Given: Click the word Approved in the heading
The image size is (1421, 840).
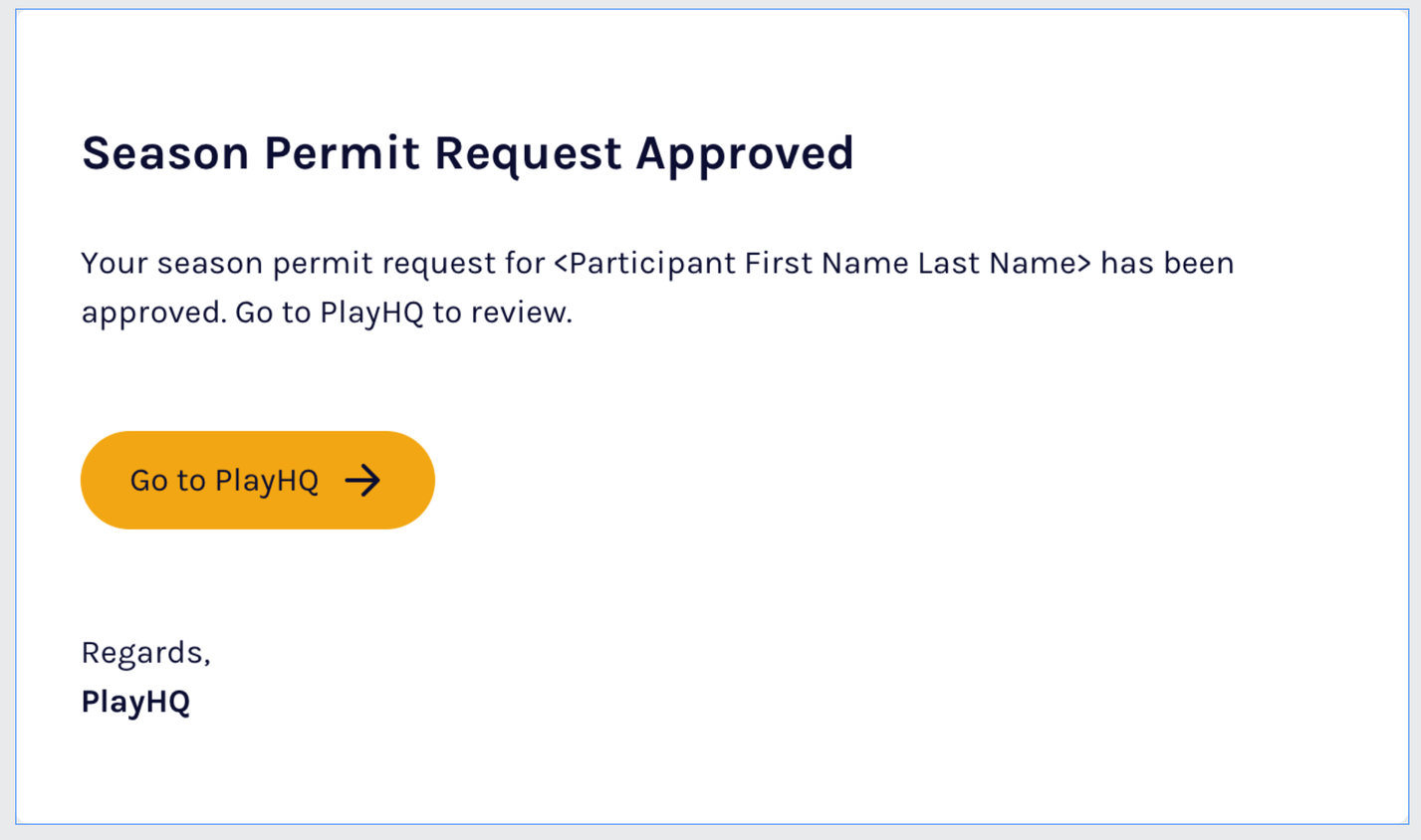Looking at the screenshot, I should [x=744, y=153].
